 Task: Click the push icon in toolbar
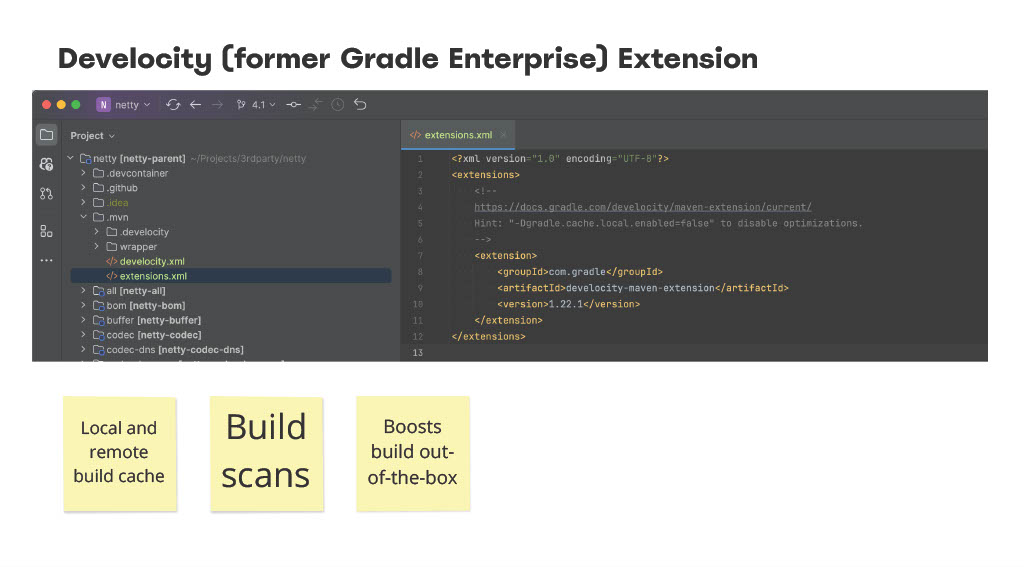pos(315,105)
